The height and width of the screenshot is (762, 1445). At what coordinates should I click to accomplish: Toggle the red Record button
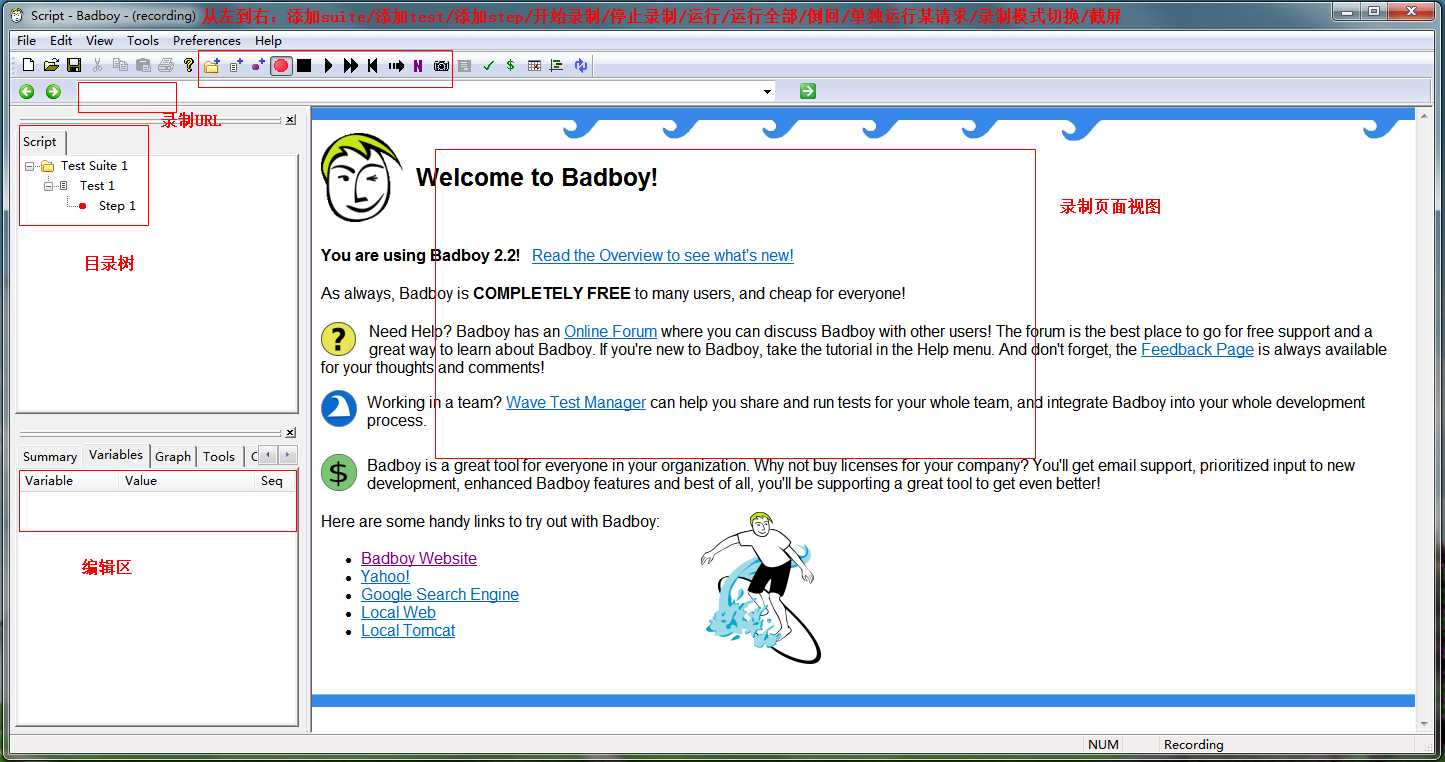click(281, 65)
